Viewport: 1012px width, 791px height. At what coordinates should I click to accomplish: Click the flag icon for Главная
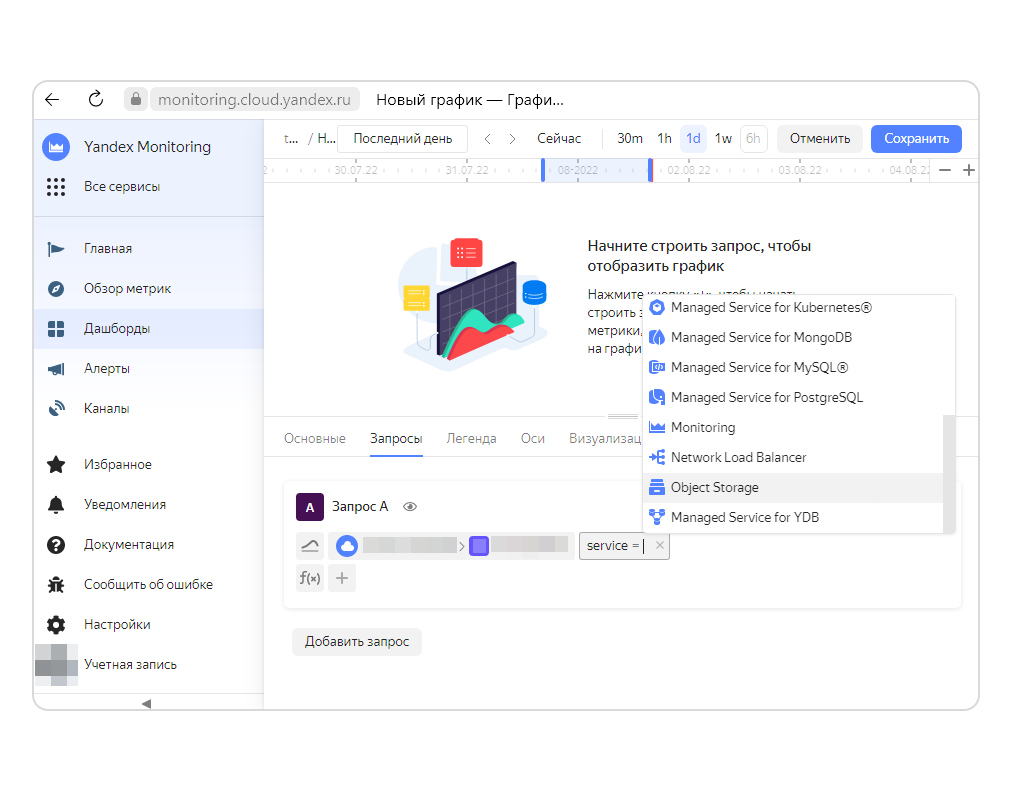click(x=56, y=249)
